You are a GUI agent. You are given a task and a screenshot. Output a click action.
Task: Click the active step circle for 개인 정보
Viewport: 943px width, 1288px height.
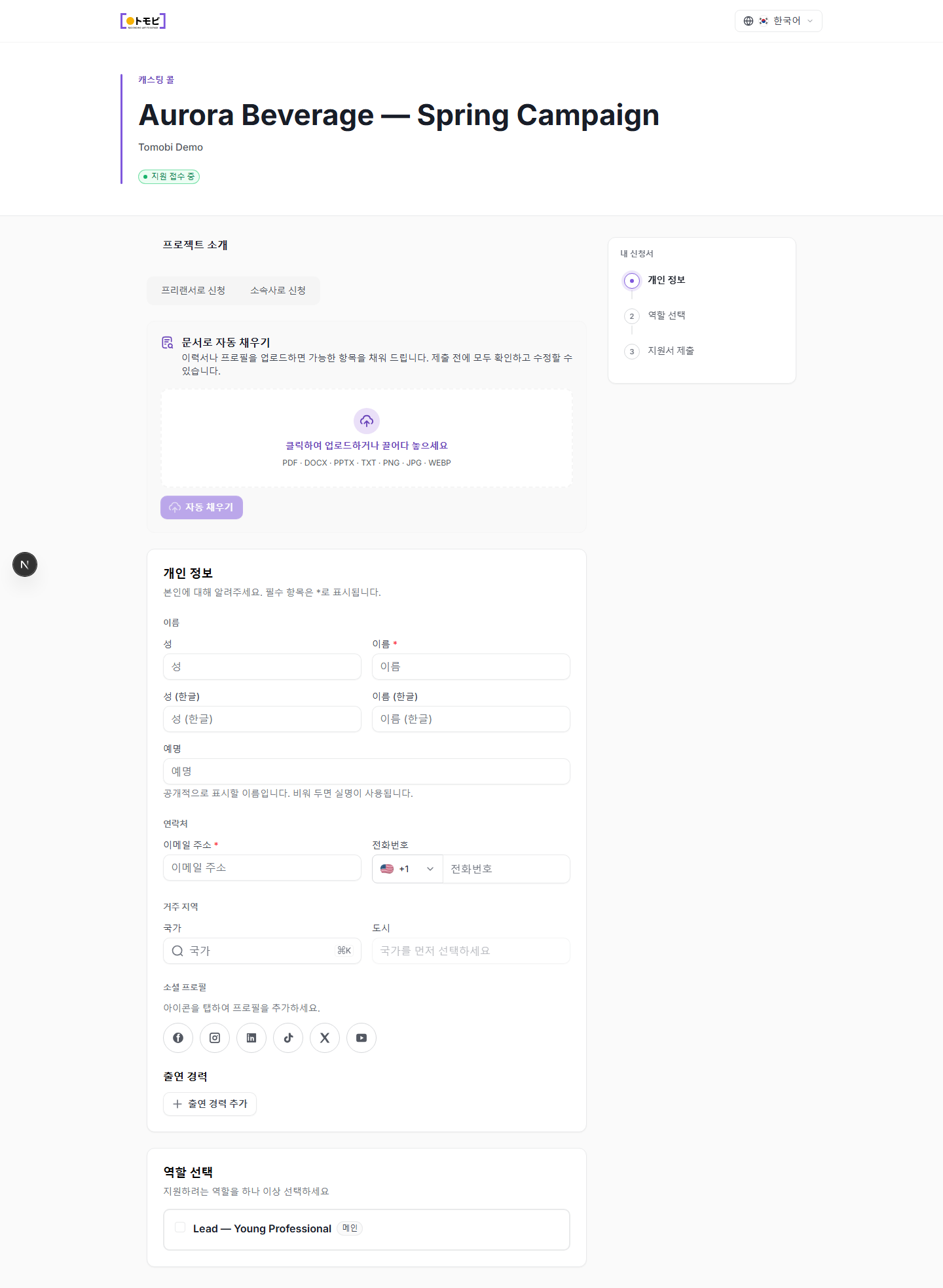[632, 281]
